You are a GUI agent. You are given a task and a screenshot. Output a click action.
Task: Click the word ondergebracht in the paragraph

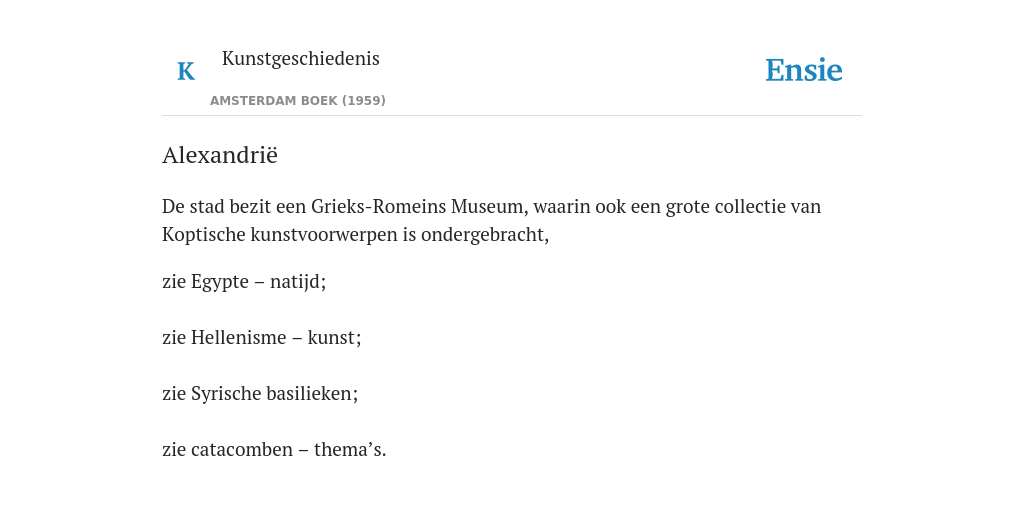coord(482,234)
